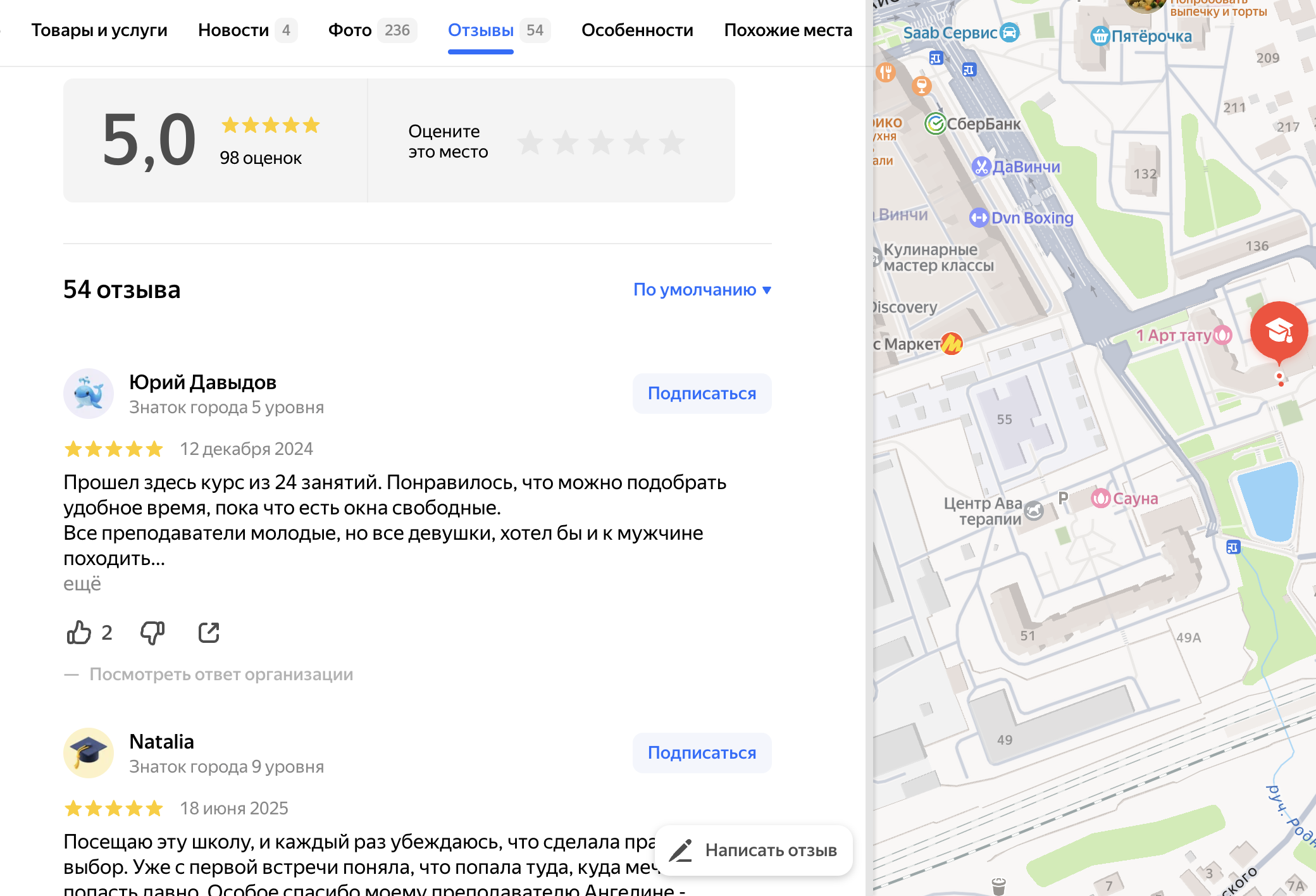Rate this place one star

[530, 142]
